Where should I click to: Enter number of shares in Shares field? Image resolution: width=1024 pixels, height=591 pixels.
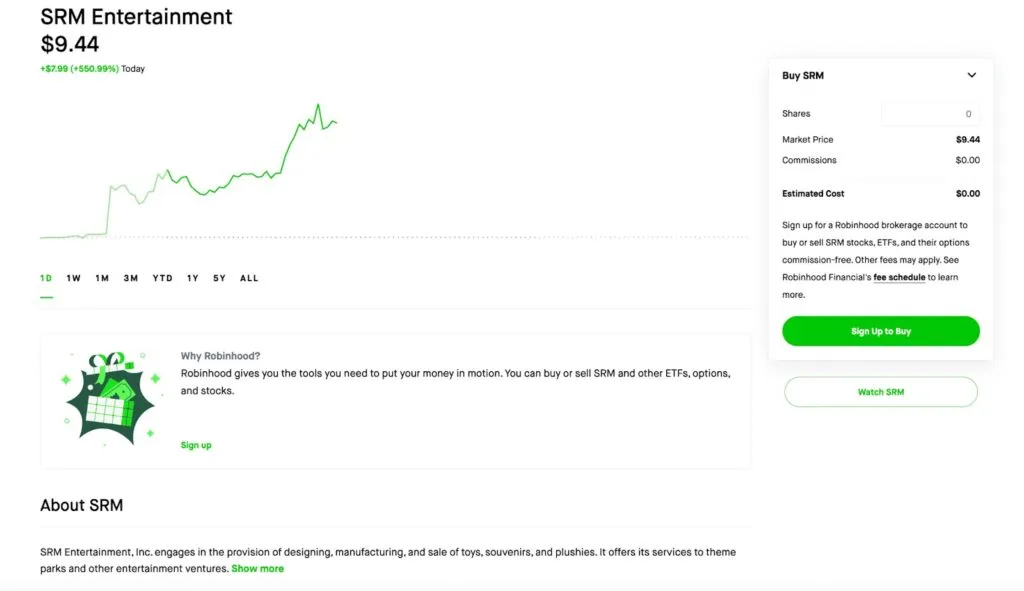930,114
